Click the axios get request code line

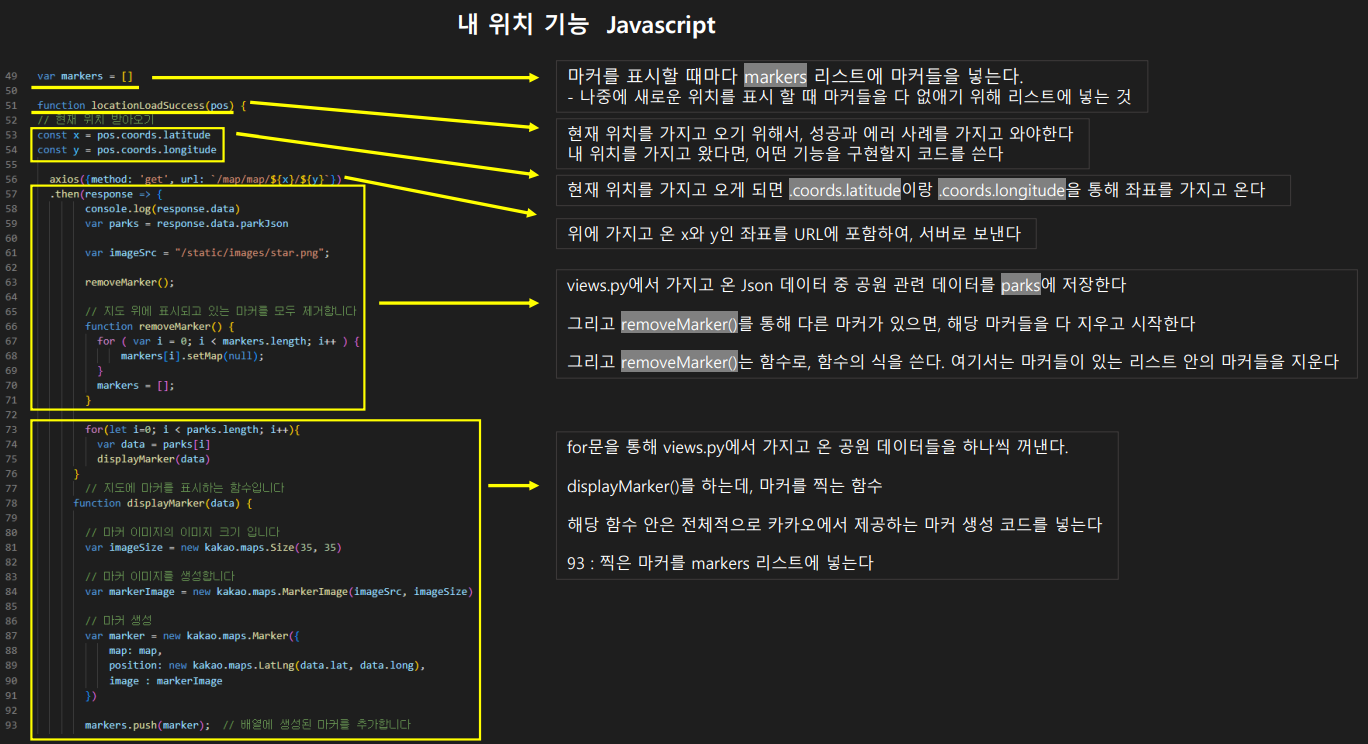pyautogui.click(x=196, y=179)
